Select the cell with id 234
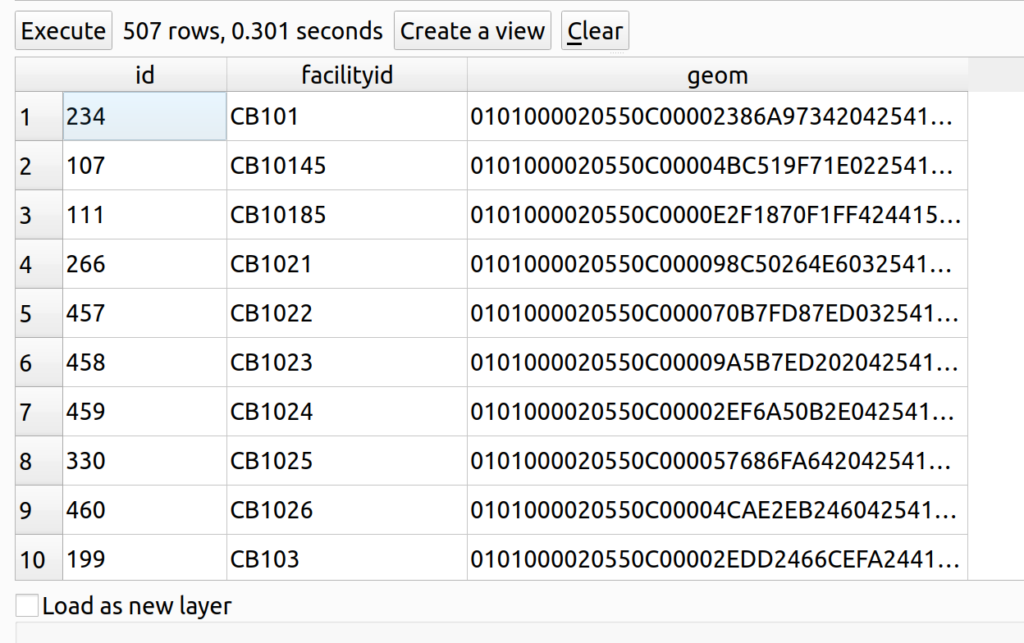 145,117
